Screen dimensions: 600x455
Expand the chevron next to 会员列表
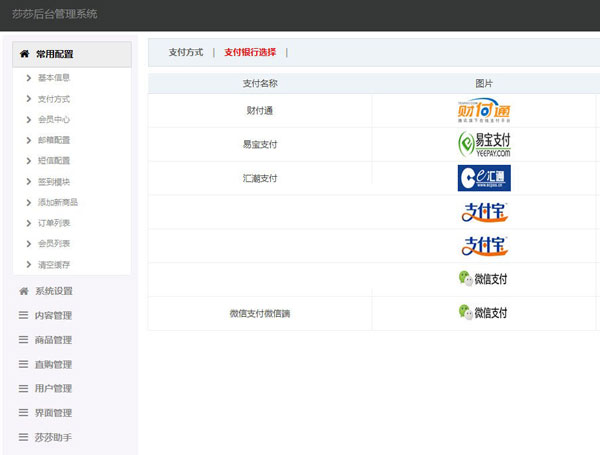tap(29, 244)
